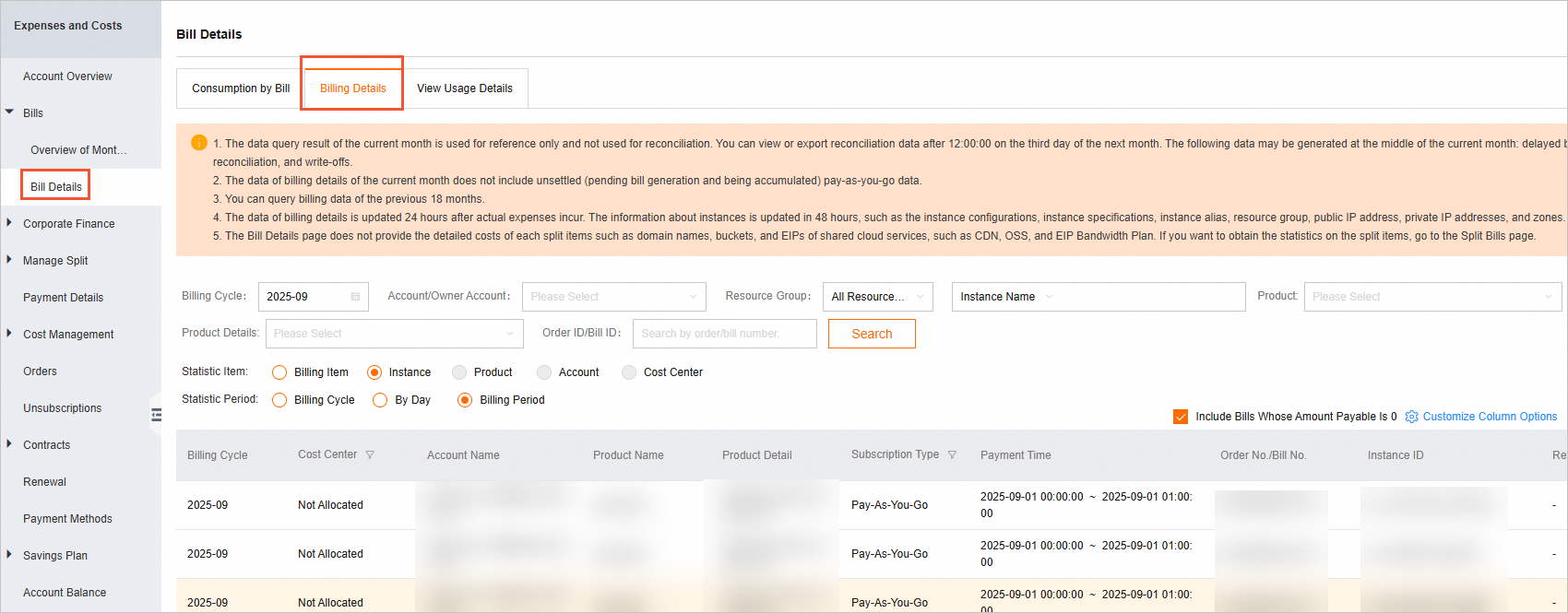
Task: Click the Product Name column header
Action: (x=628, y=455)
